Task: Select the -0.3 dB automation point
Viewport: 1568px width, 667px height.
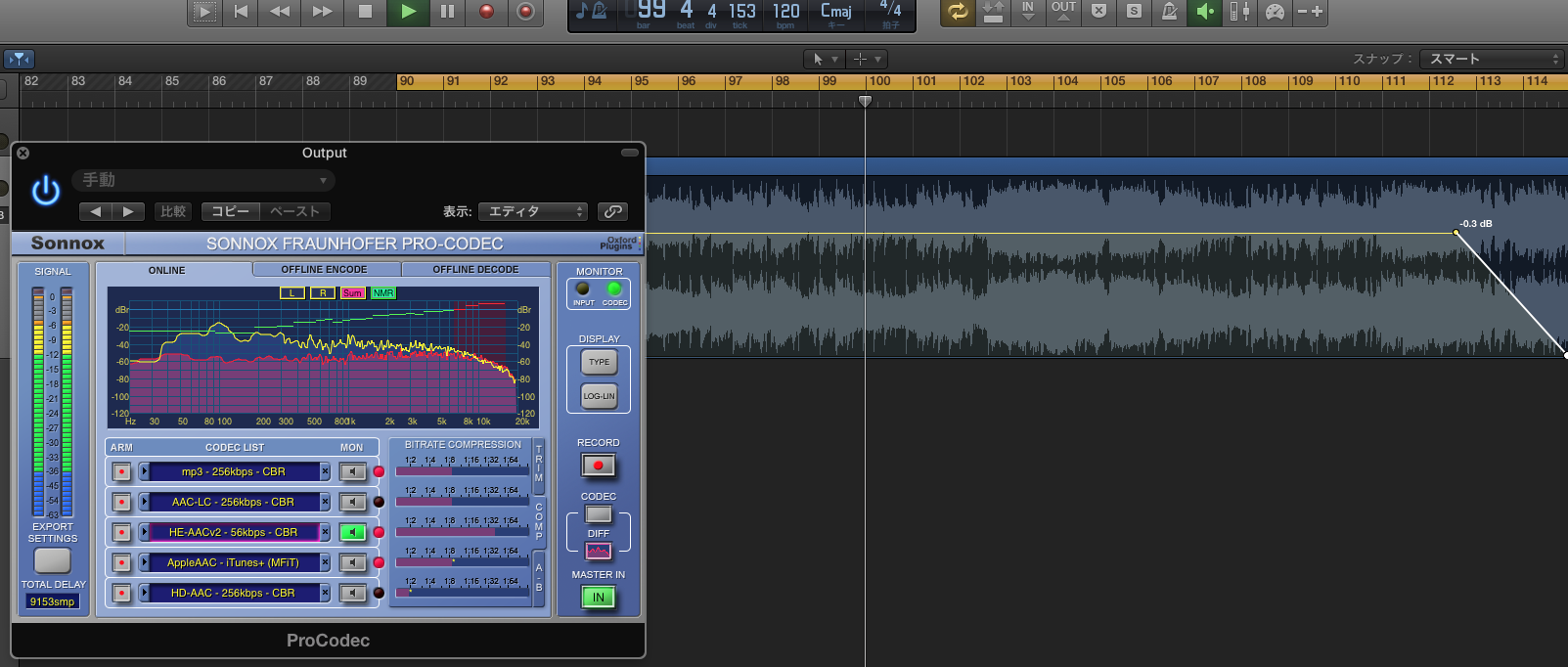Action: 1456,233
